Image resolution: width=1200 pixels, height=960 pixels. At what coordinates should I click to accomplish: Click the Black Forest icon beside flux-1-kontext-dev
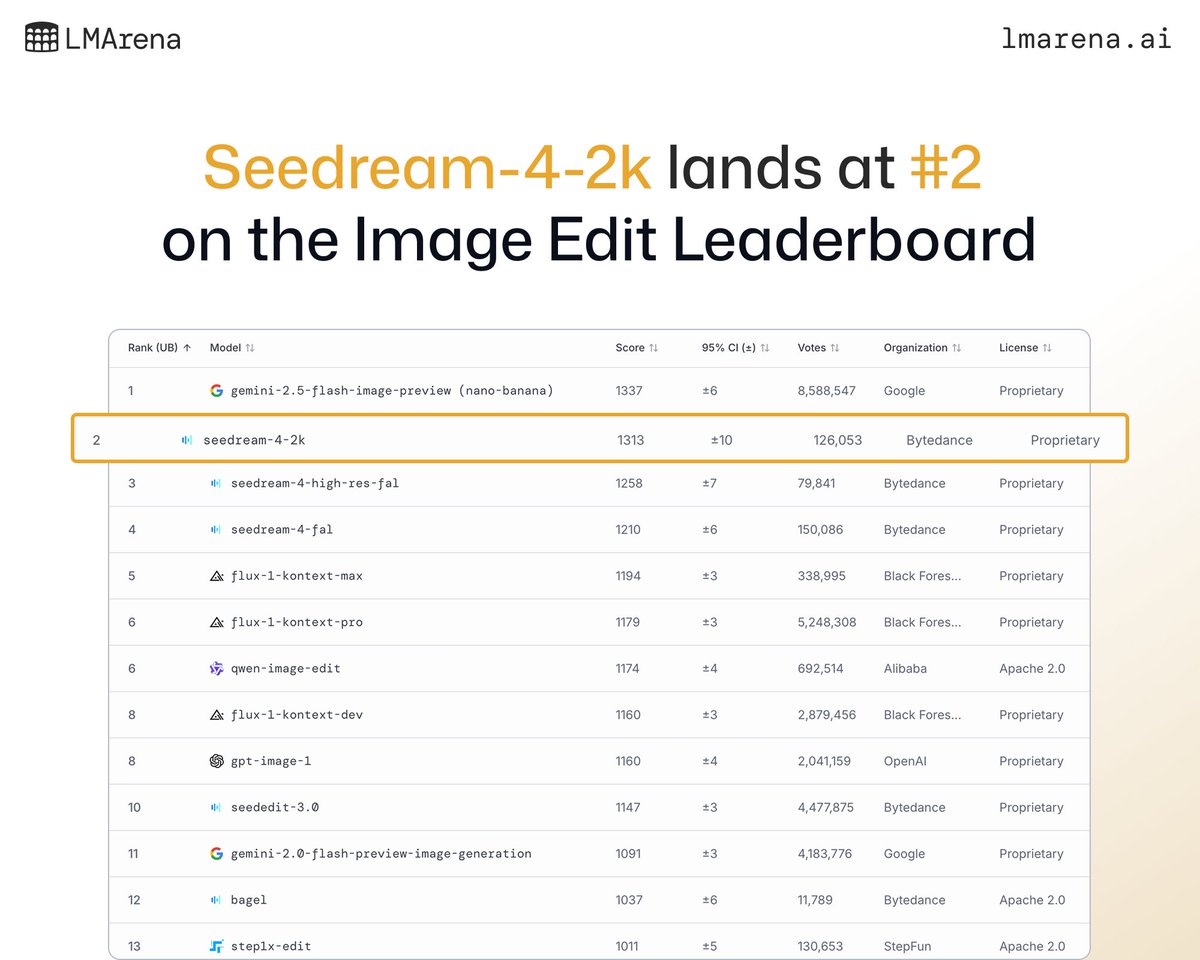216,715
